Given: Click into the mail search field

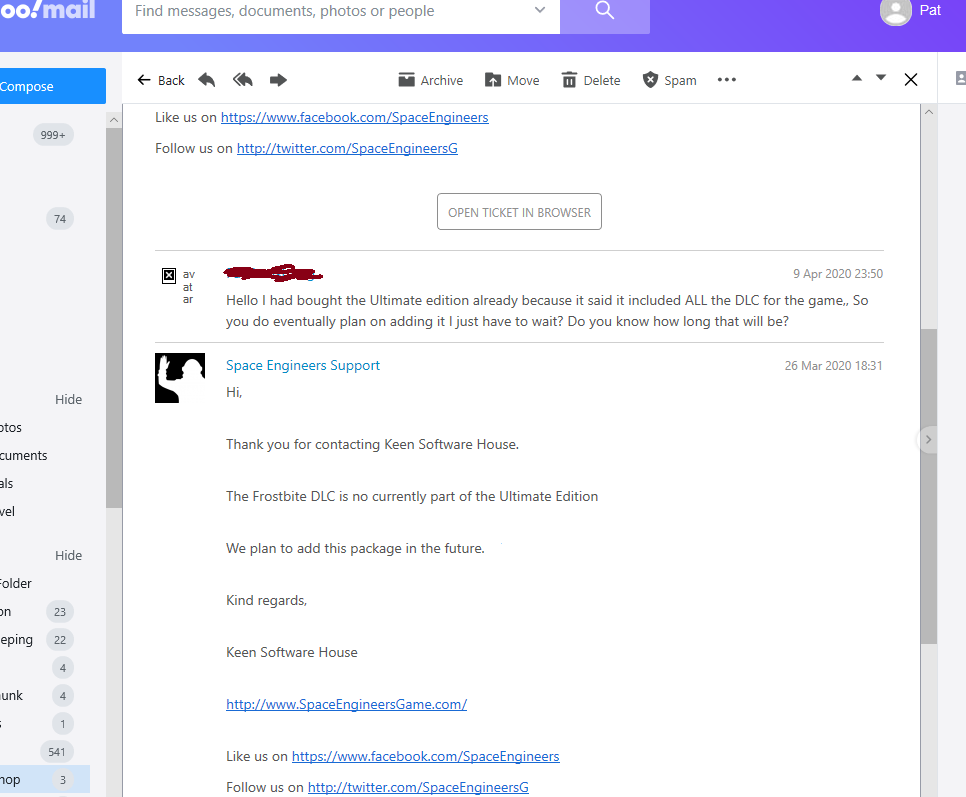Looking at the screenshot, I should (x=330, y=12).
